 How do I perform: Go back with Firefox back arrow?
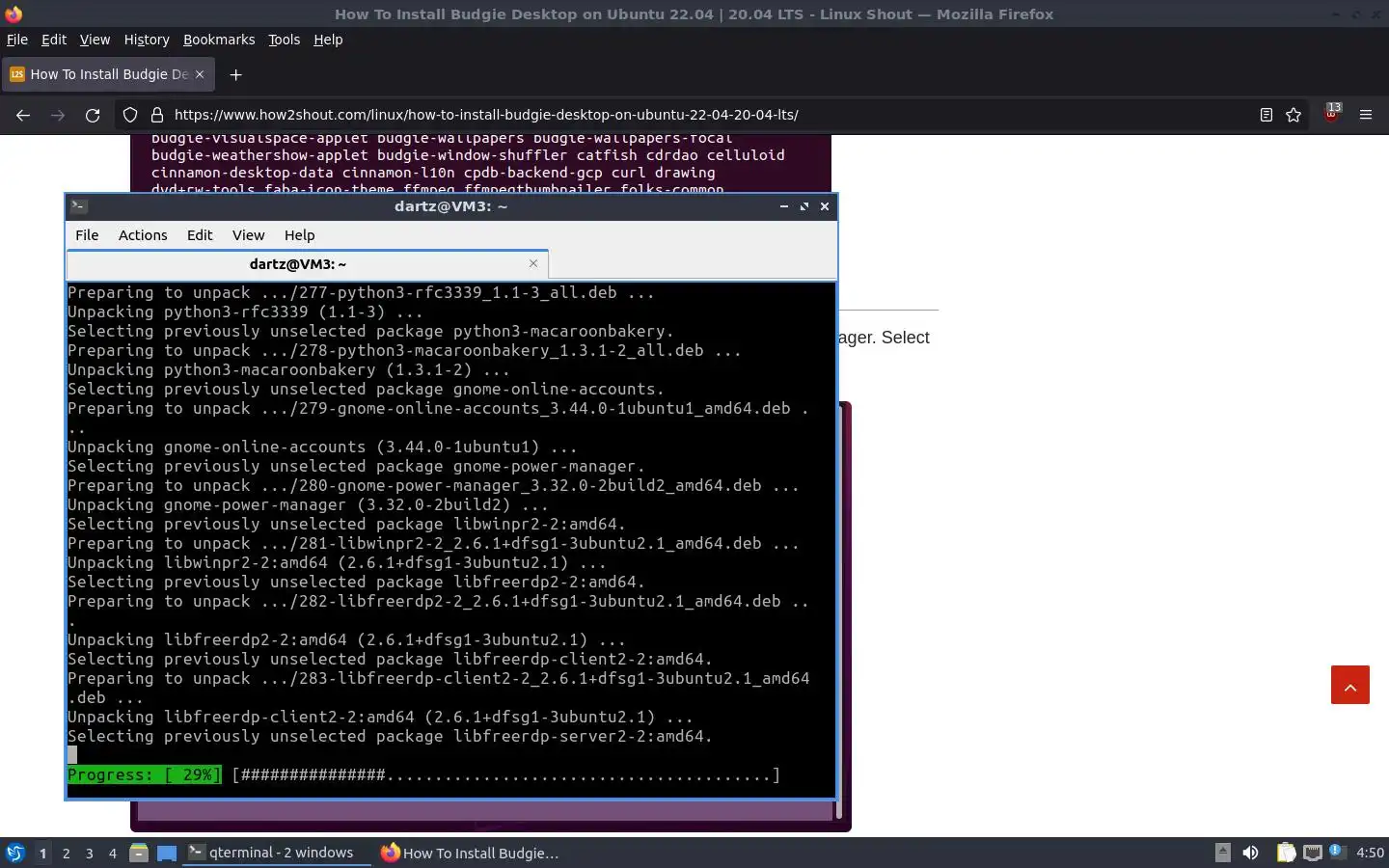point(23,115)
